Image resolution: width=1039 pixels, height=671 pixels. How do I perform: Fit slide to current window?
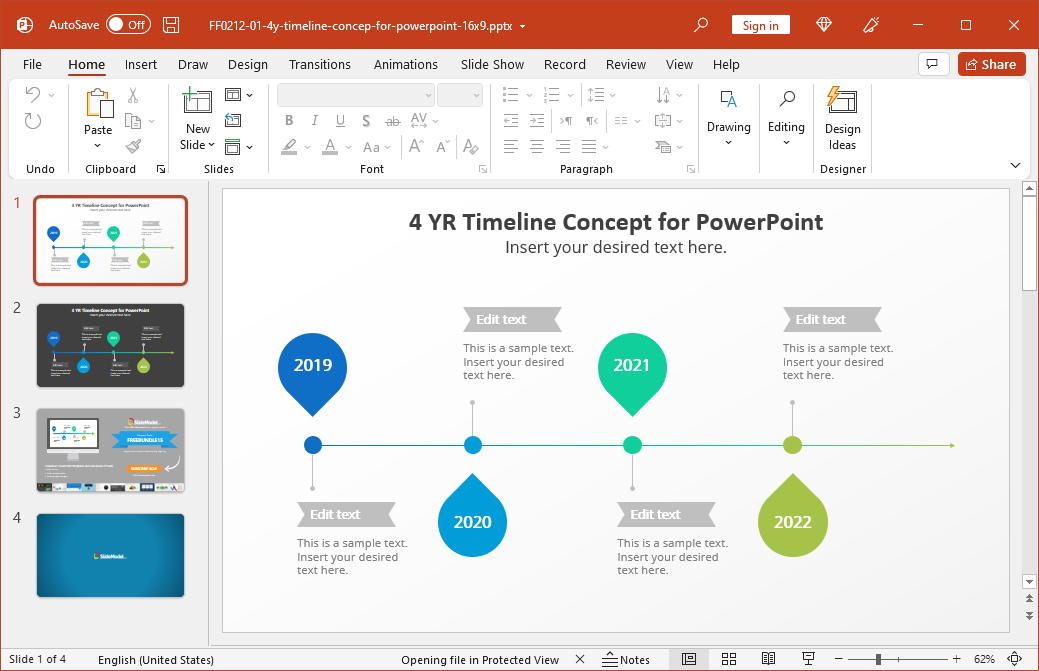click(x=1015, y=659)
